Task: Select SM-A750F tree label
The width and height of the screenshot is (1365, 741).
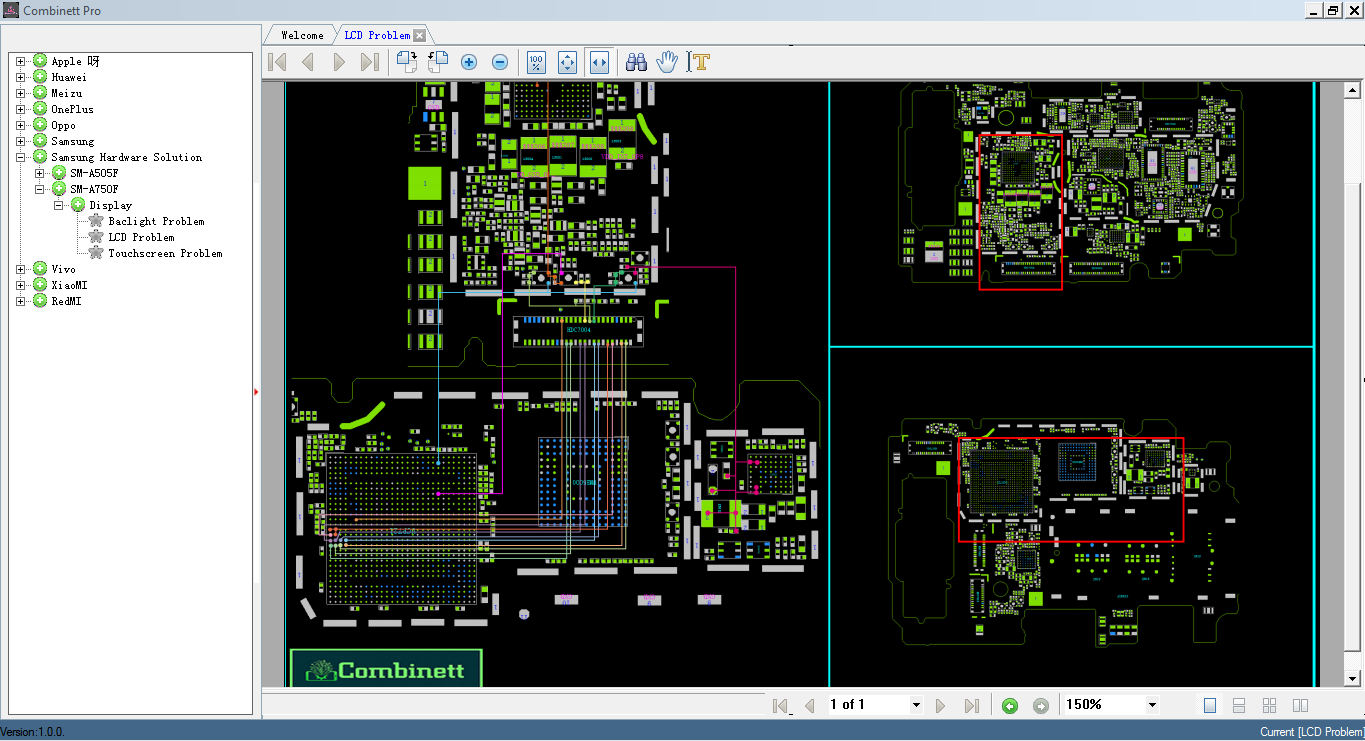Action: click(94, 189)
